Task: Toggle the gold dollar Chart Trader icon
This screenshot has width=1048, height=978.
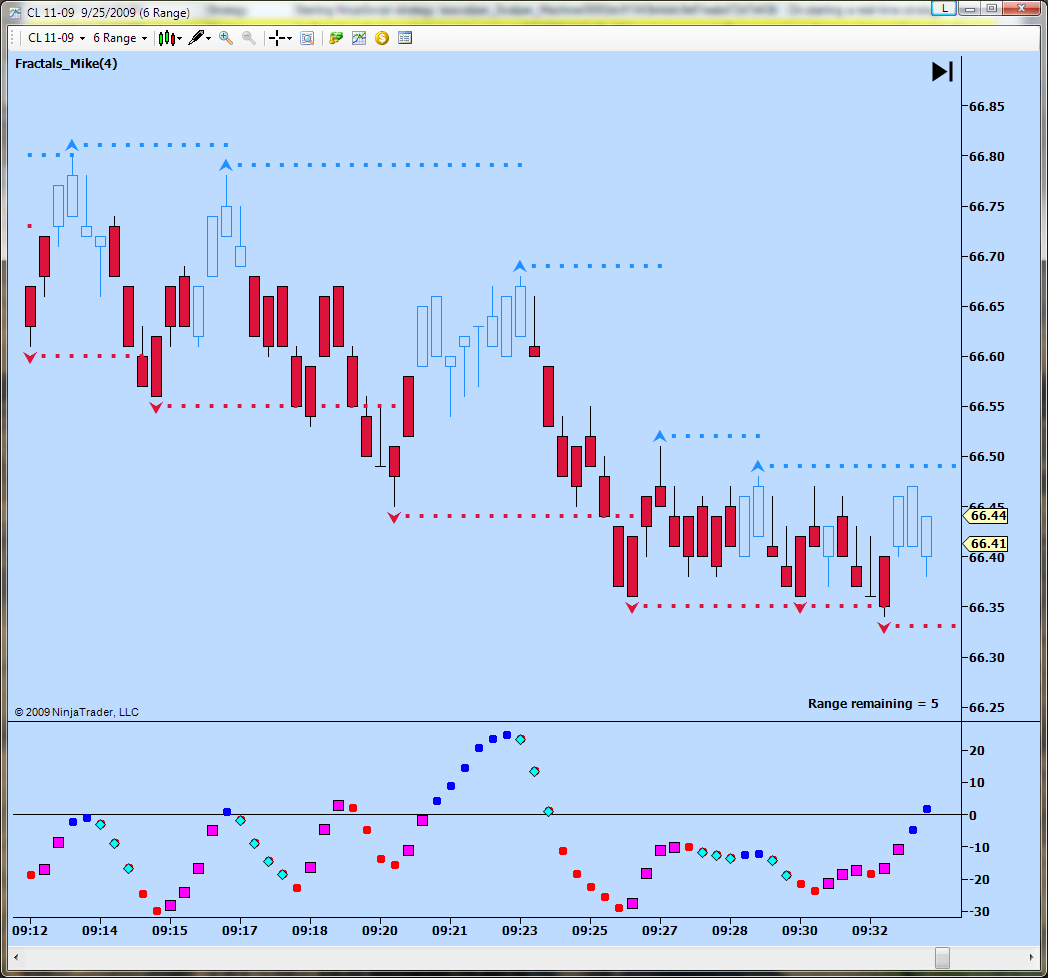Action: coord(382,38)
